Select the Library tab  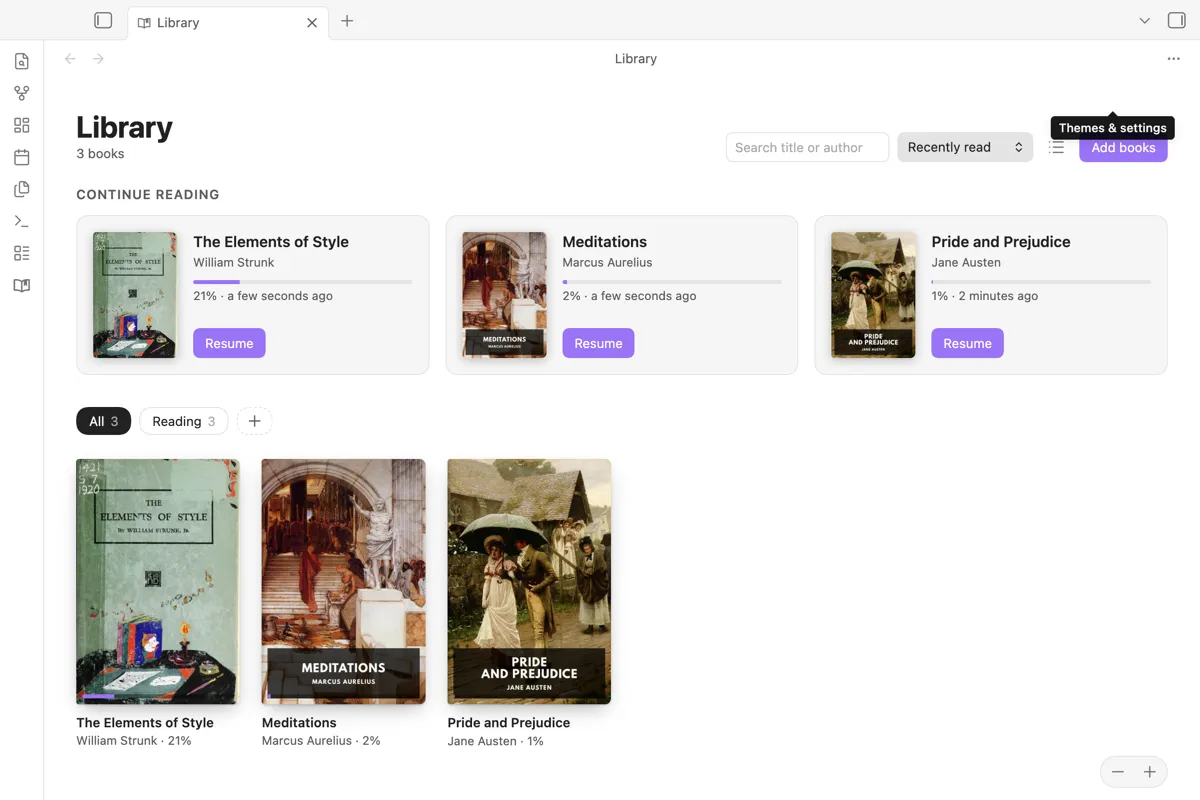point(229,22)
